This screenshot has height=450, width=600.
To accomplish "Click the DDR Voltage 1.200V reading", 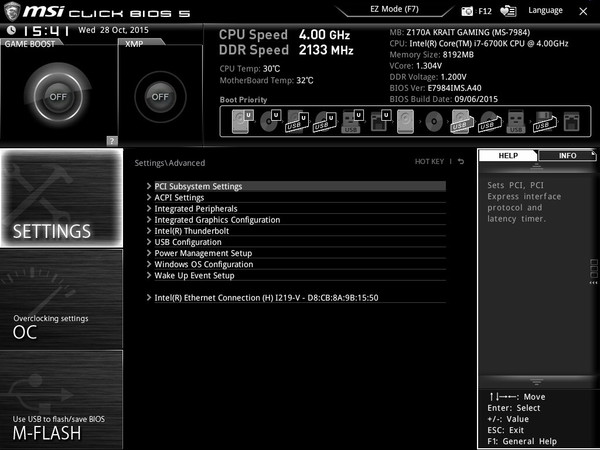I will (x=428, y=77).
